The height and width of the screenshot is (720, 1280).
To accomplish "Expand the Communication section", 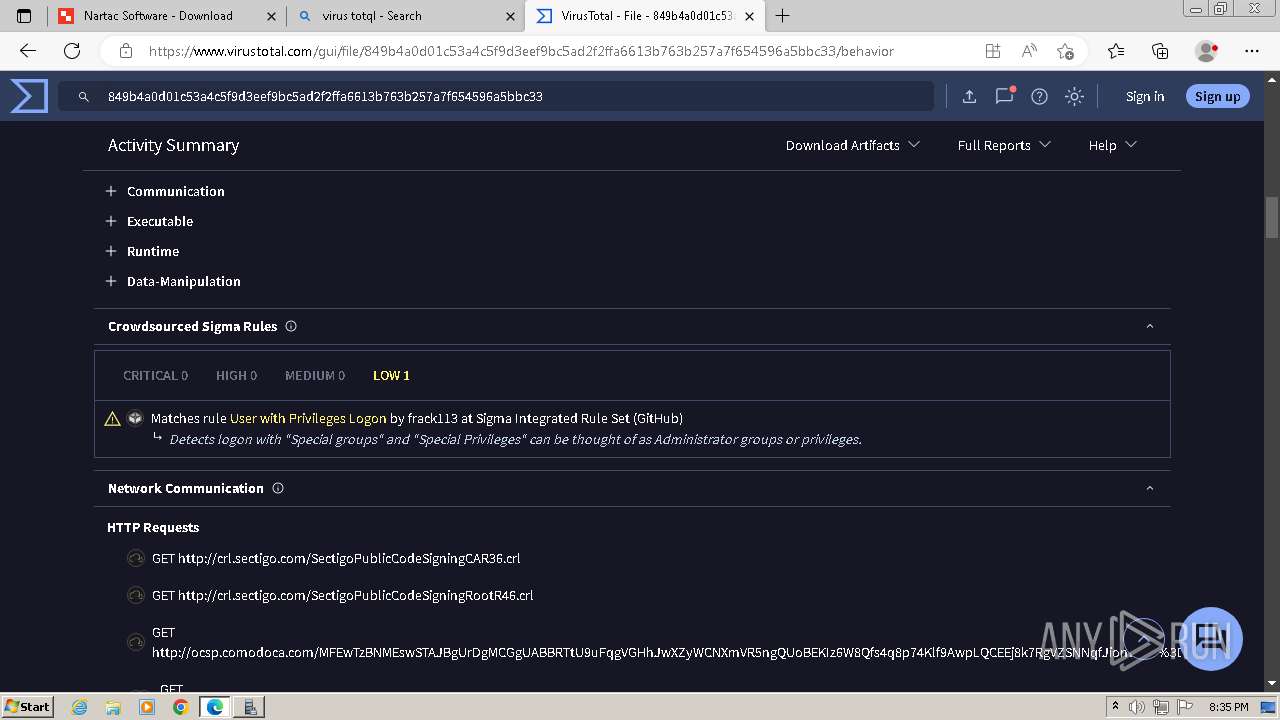I will click(x=165, y=191).
